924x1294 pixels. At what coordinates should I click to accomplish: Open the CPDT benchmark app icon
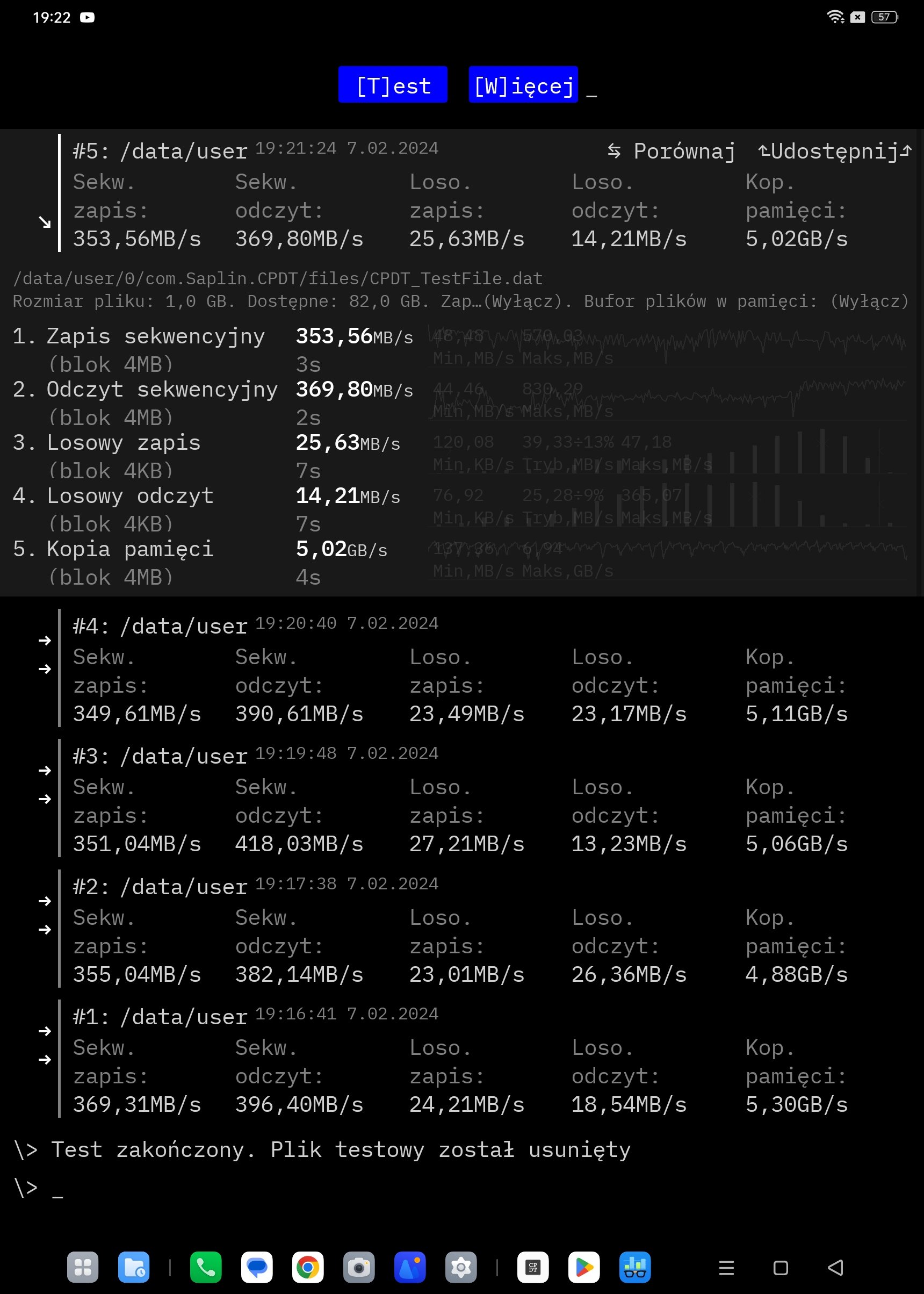(532, 1267)
